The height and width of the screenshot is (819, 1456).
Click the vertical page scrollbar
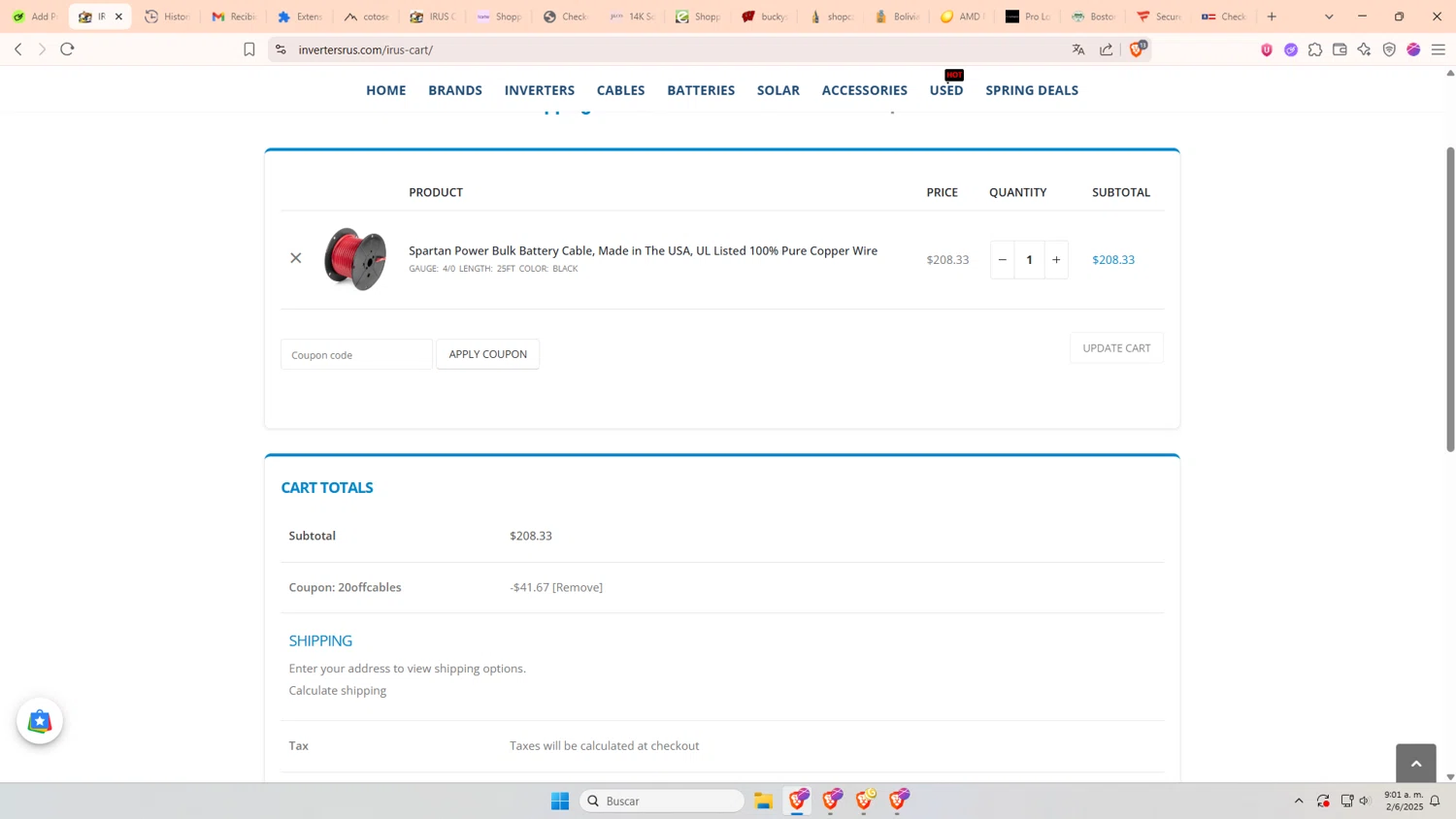1450,299
